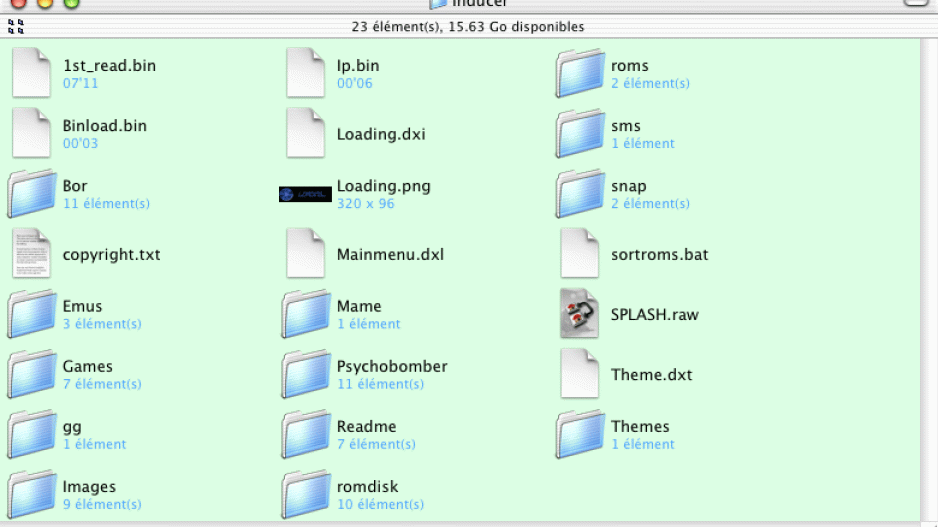Select the sortroms.bat file icon
The height and width of the screenshot is (527, 938).
pos(579,254)
